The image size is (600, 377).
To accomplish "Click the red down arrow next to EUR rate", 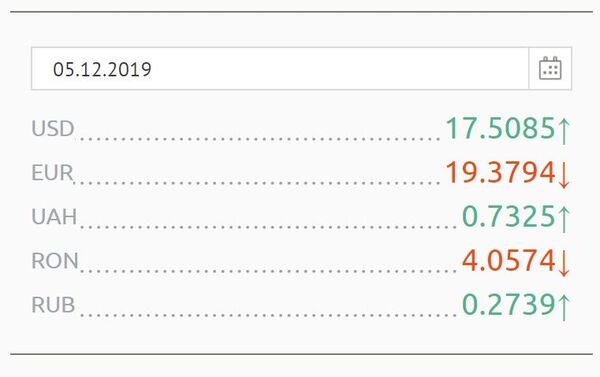I will pyautogui.click(x=564, y=175).
